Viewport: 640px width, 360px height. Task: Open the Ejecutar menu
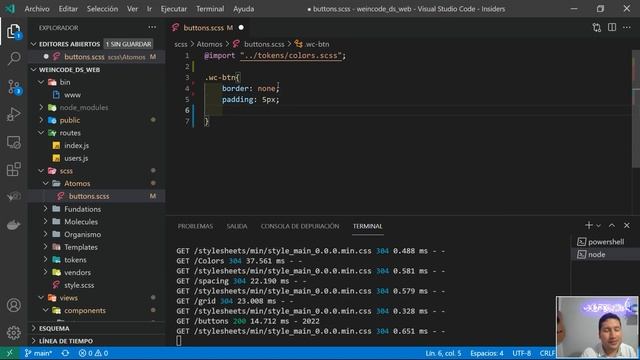coord(173,9)
